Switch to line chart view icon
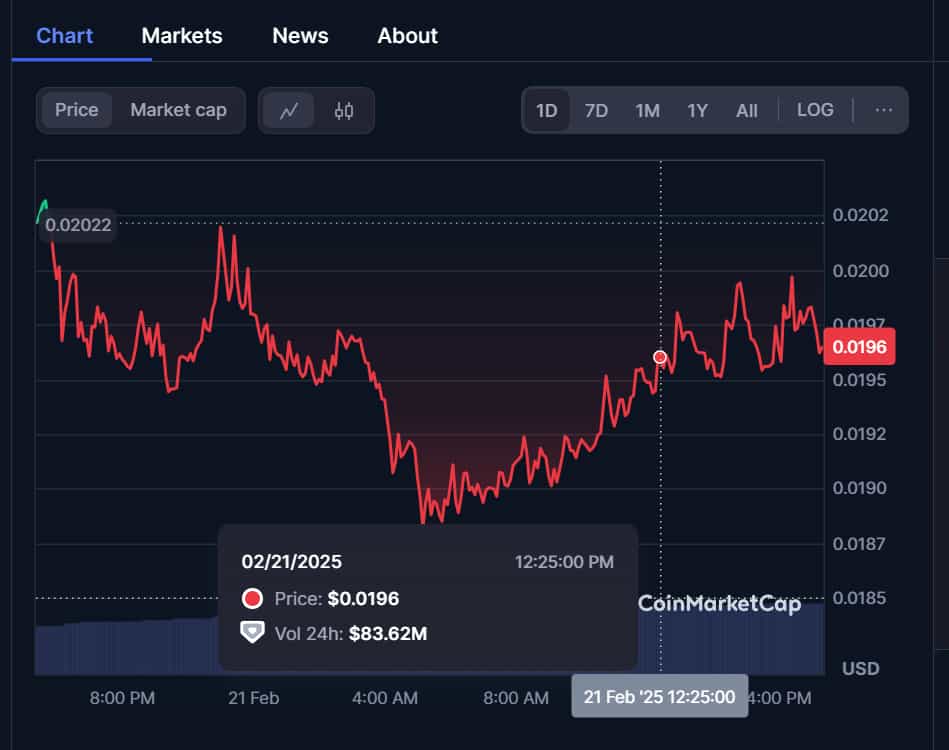The height and width of the screenshot is (750, 949). point(289,111)
